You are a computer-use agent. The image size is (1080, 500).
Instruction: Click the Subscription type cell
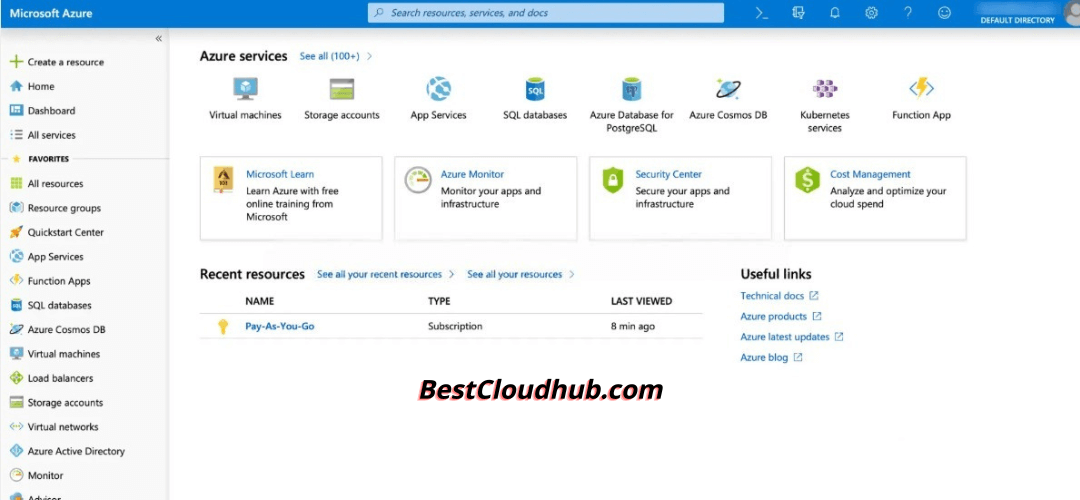coord(455,326)
